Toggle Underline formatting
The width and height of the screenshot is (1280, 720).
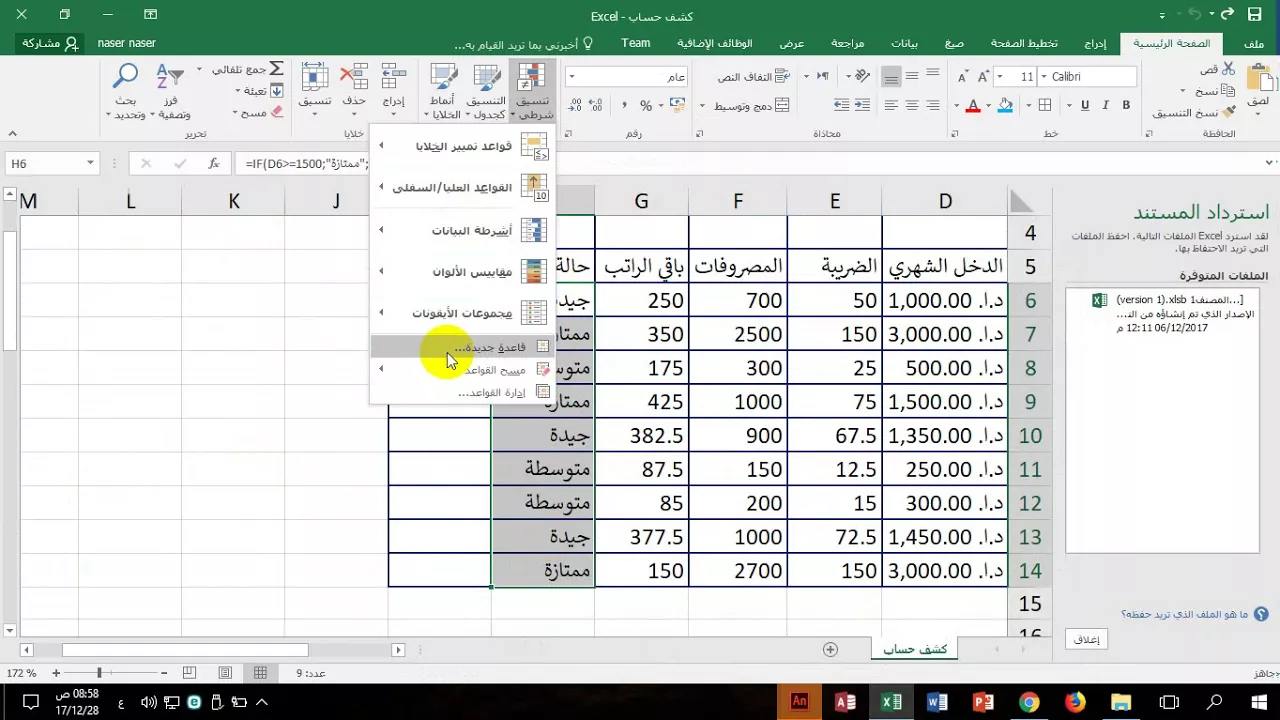tap(1085, 105)
